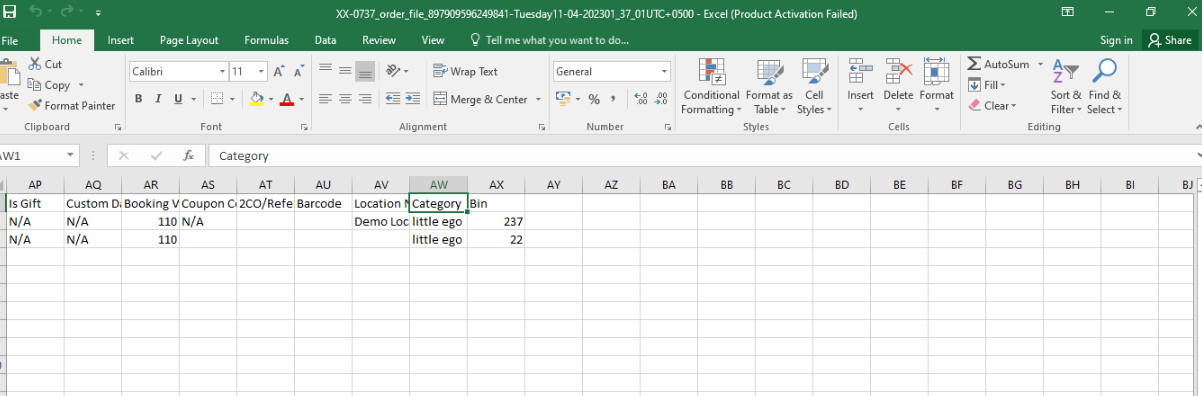1202x396 pixels.
Task: Open the Merge & Center dropdown arrow
Action: coord(538,99)
